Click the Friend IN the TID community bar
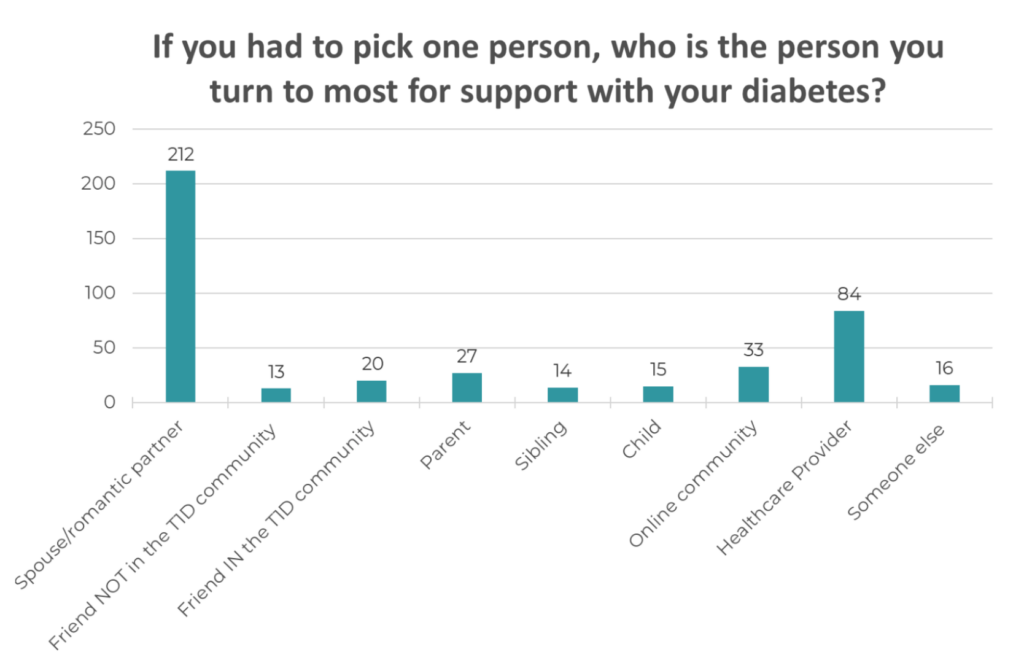 click(x=371, y=392)
